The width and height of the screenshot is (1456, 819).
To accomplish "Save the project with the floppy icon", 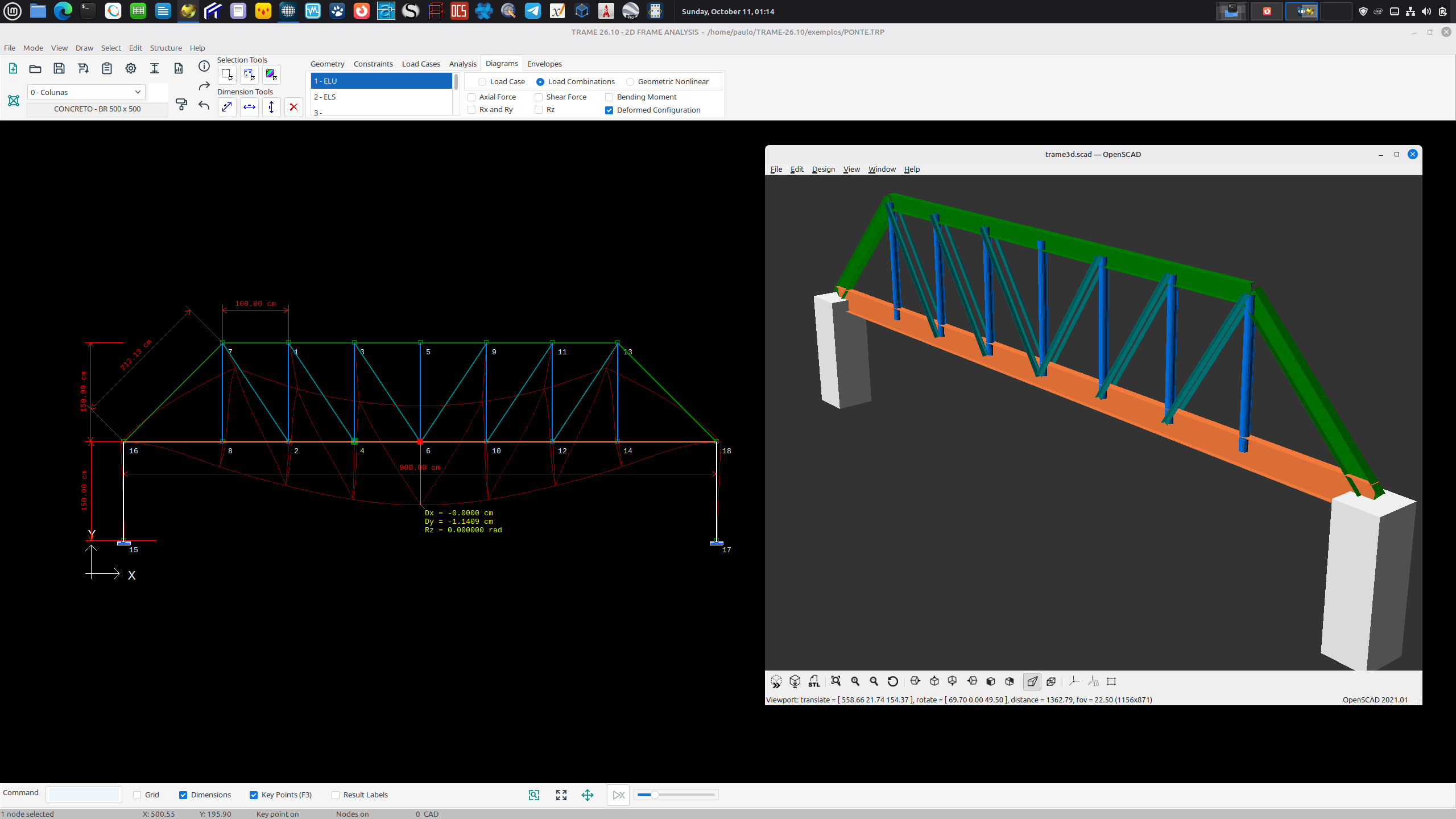I will click(59, 68).
